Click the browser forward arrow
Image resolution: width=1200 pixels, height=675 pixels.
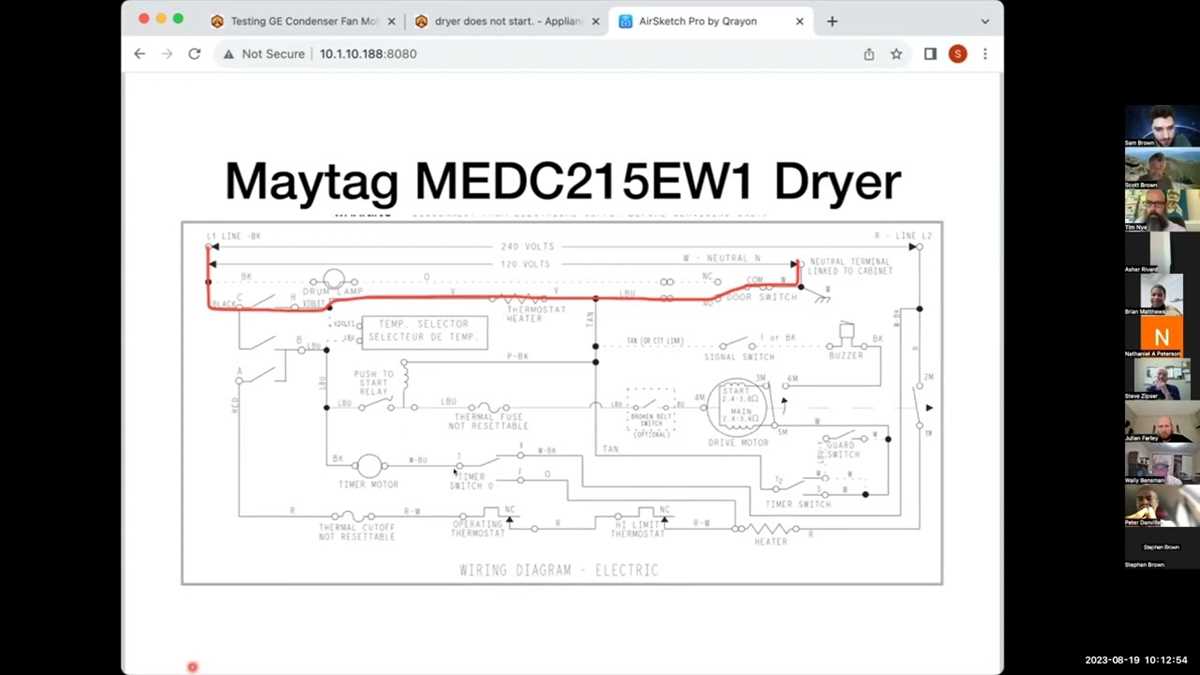167,54
